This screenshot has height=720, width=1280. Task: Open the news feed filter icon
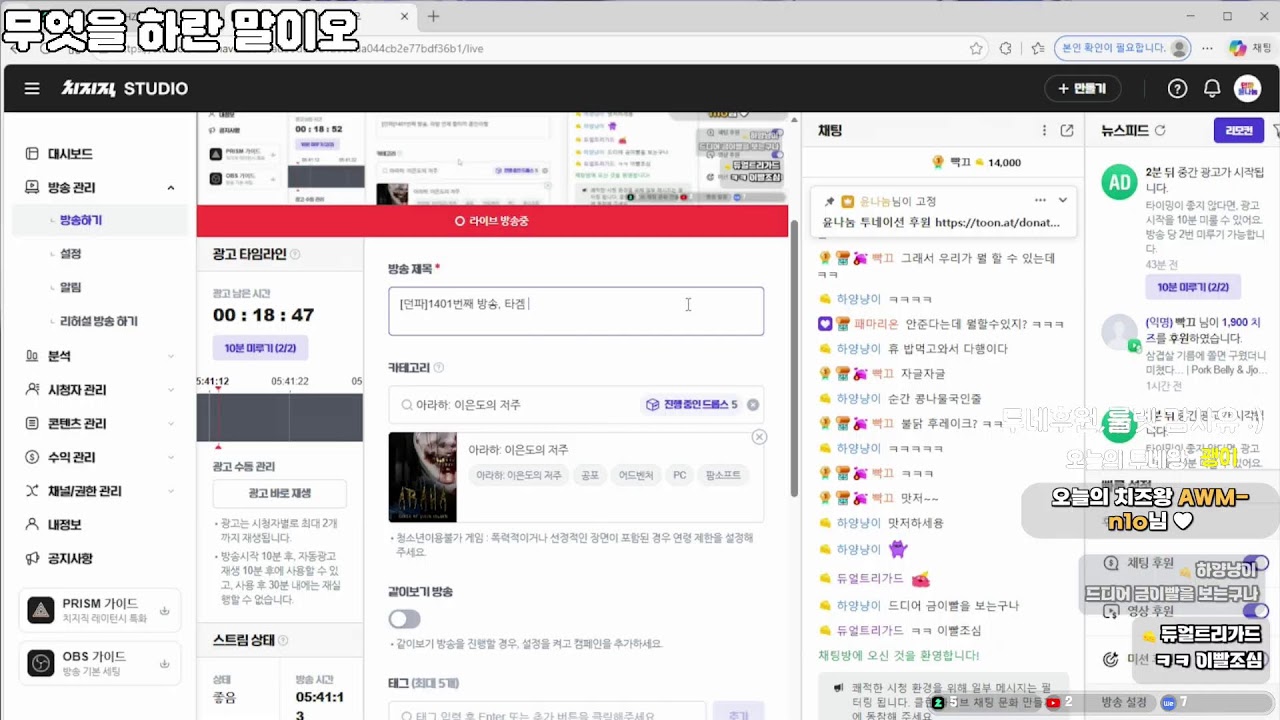1276,131
